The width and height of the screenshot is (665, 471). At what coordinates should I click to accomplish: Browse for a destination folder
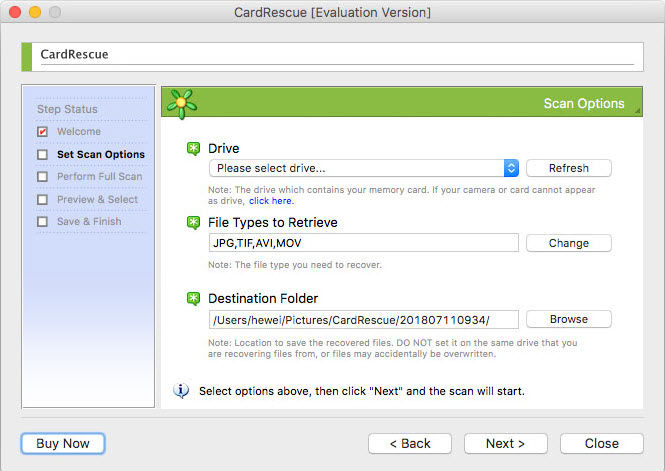point(569,319)
